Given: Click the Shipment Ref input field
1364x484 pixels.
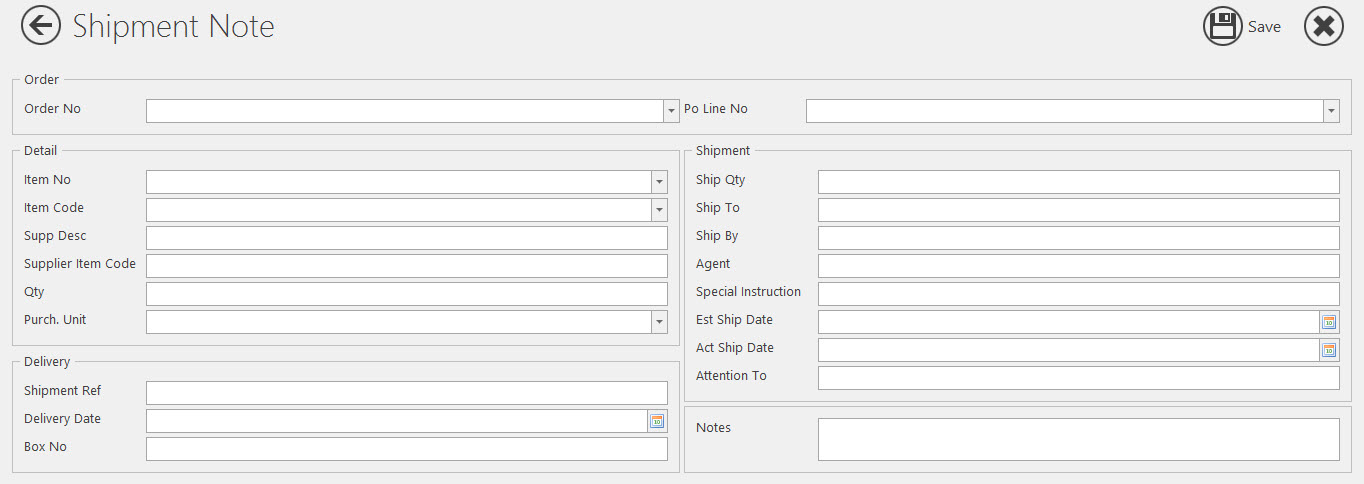Looking at the screenshot, I should [x=406, y=393].
